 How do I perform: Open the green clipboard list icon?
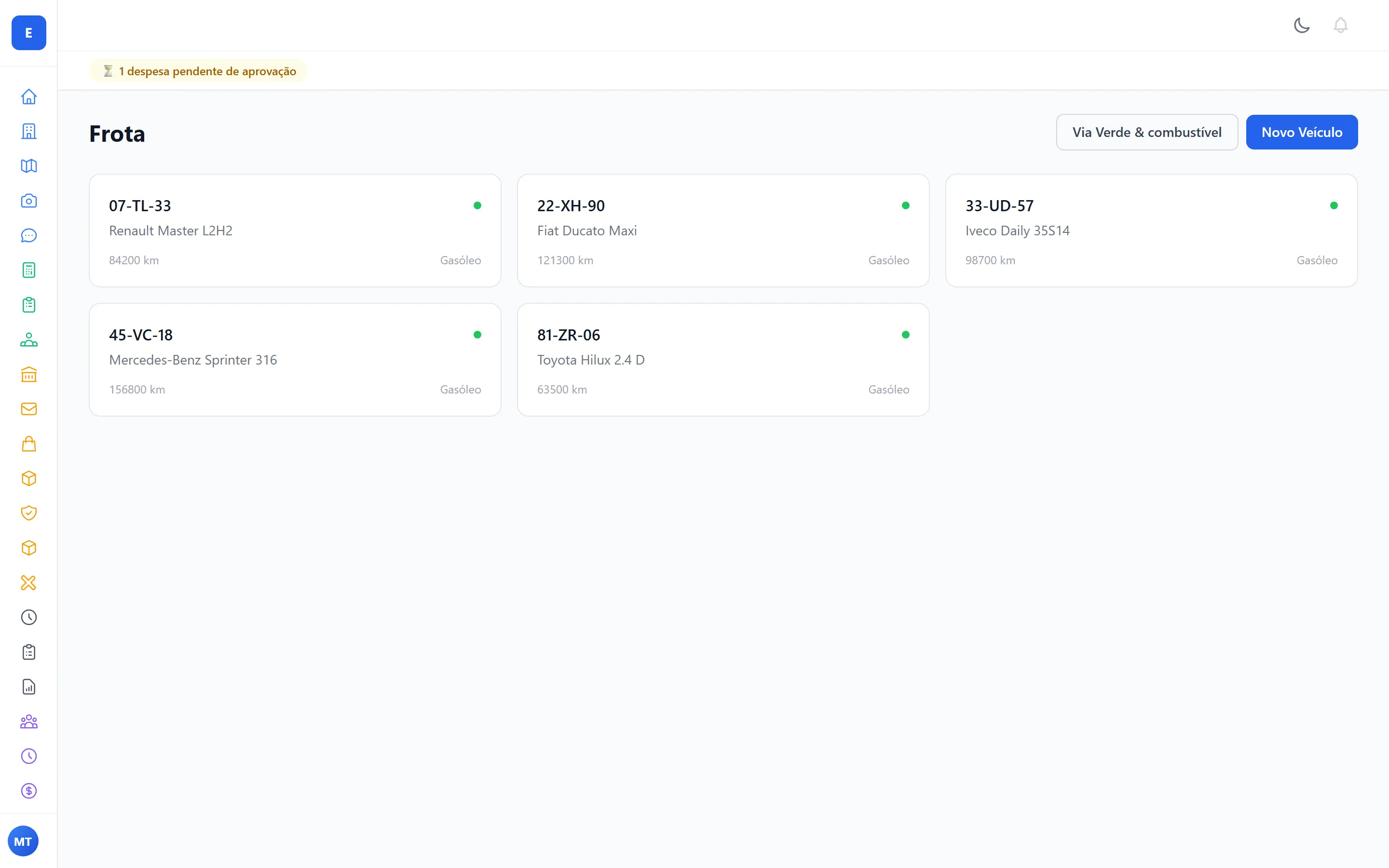click(x=29, y=305)
